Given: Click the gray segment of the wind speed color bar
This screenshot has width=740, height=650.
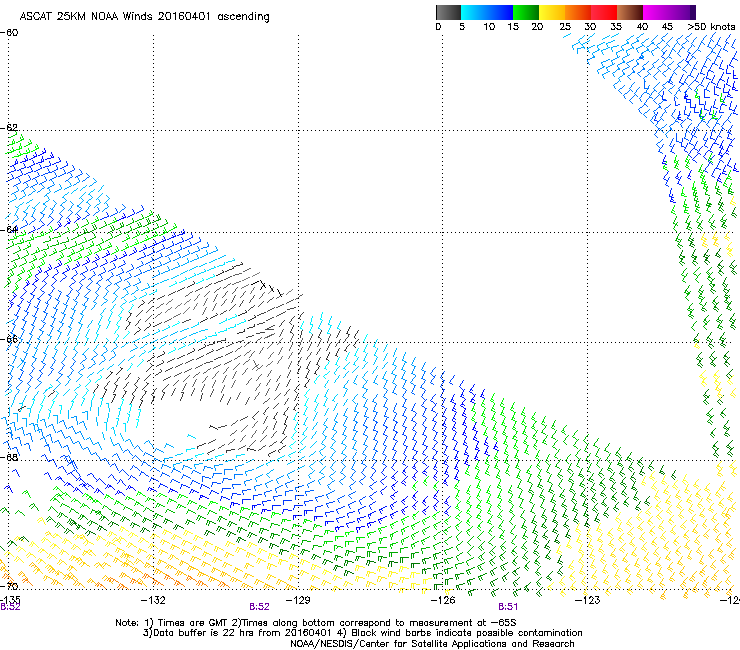Looking at the screenshot, I should pos(448,12).
